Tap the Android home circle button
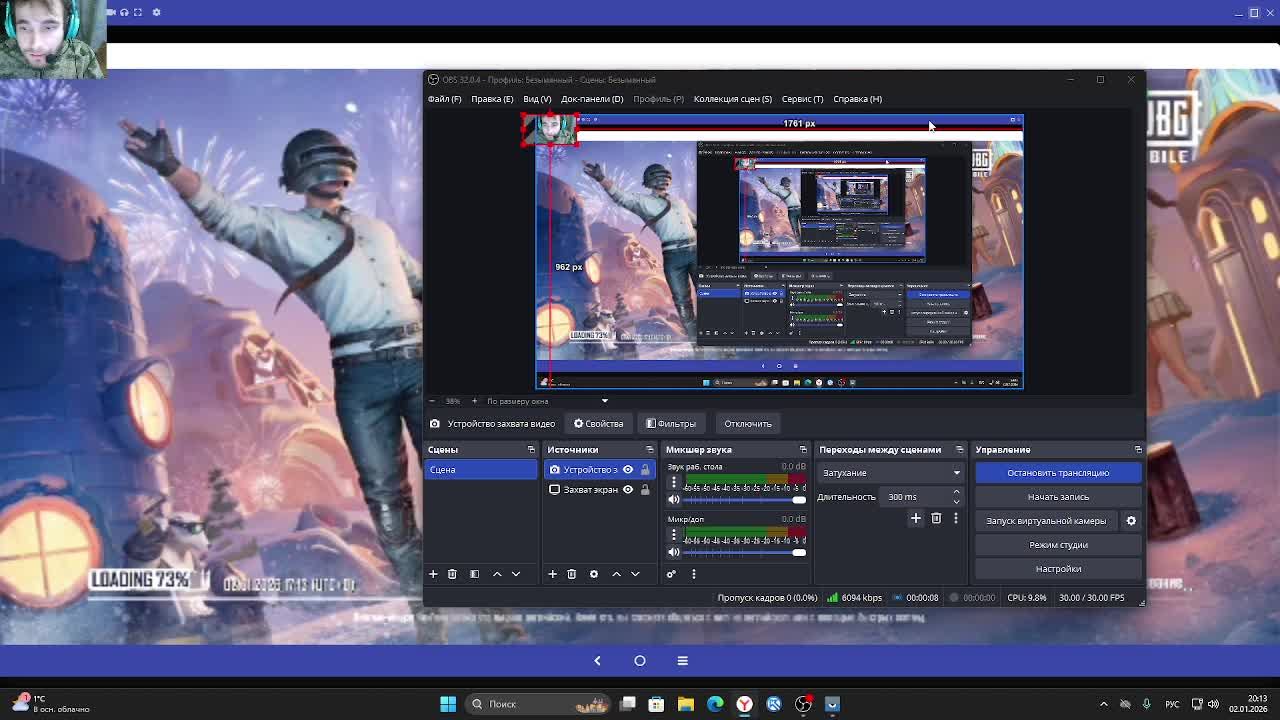 point(640,660)
